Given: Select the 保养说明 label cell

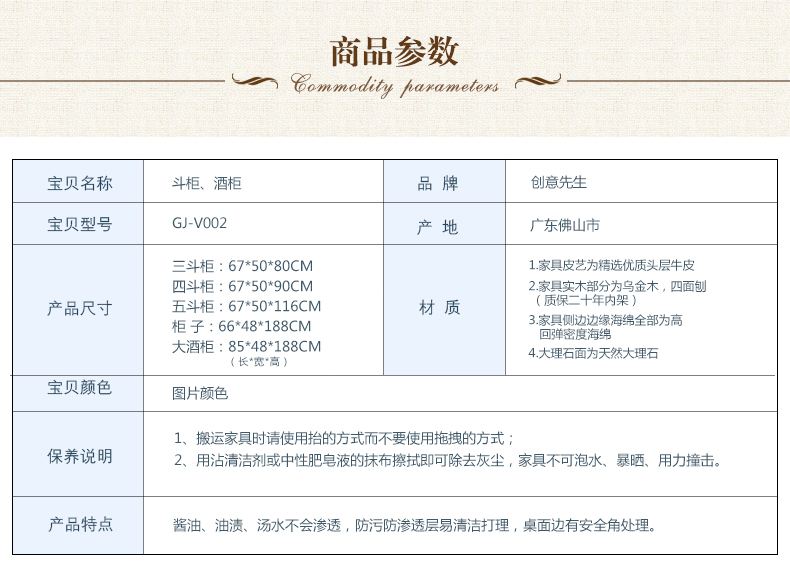Looking at the screenshot, I should 80,456.
